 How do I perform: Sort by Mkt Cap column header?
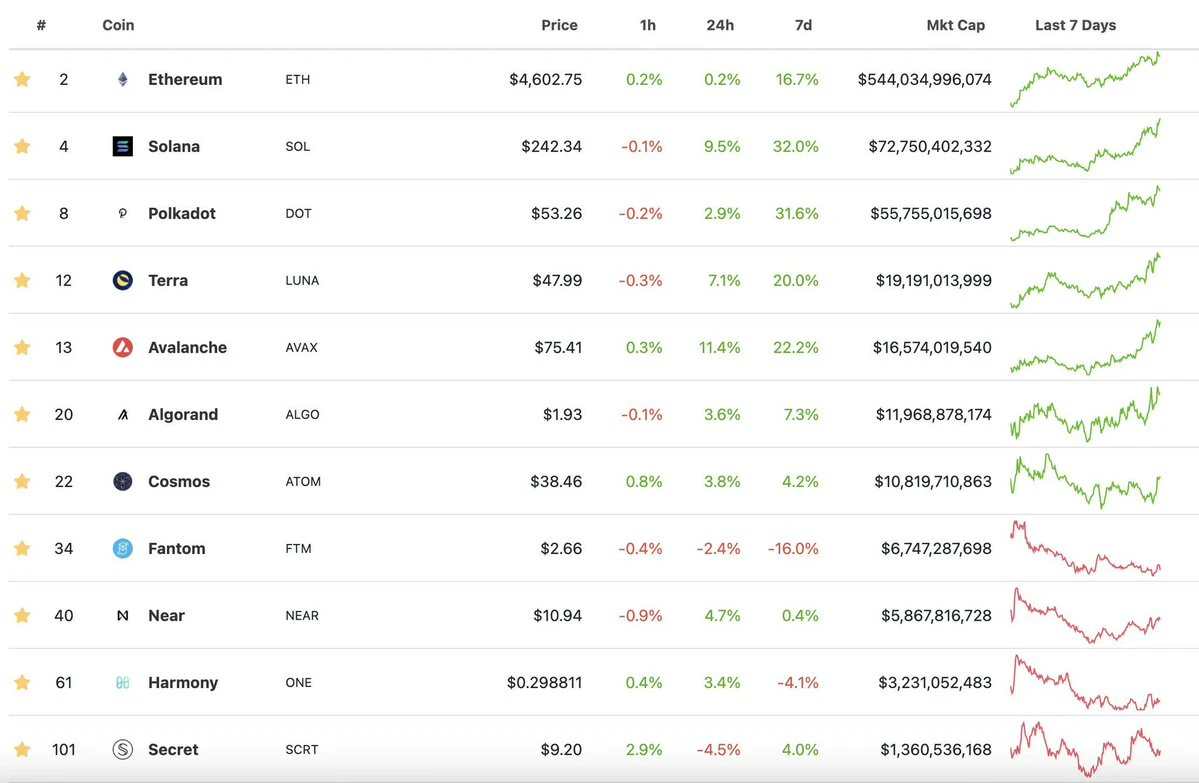[955, 25]
